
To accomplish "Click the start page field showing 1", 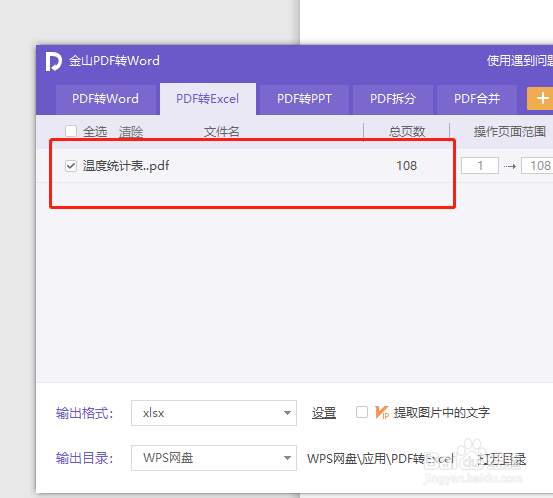I will (x=480, y=165).
